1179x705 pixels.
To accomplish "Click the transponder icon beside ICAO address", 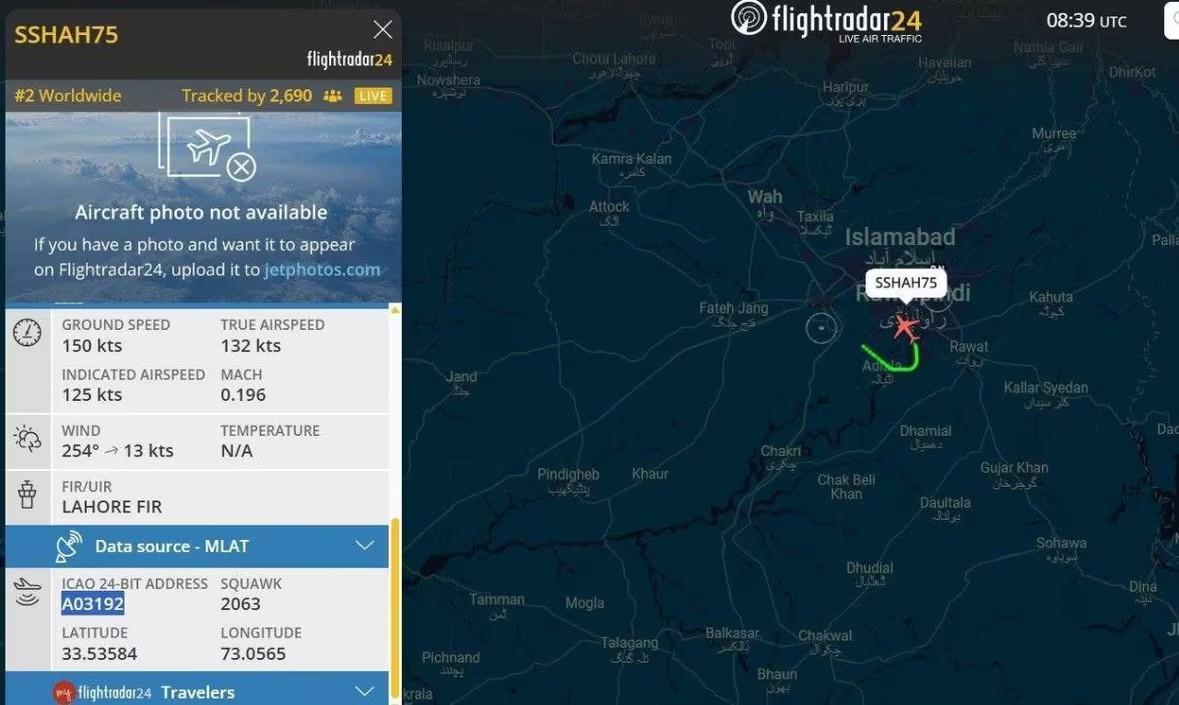I will click(x=27, y=592).
